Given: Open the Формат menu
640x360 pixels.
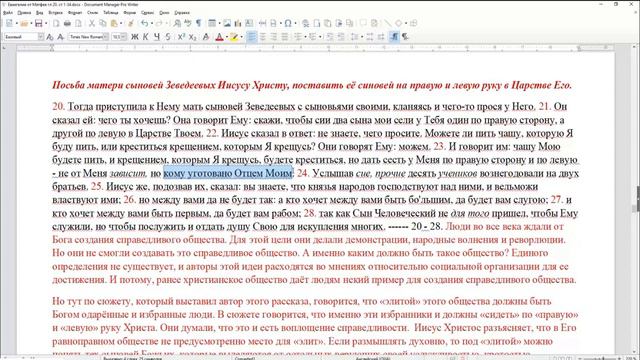Looking at the screenshot, I should (75, 13).
